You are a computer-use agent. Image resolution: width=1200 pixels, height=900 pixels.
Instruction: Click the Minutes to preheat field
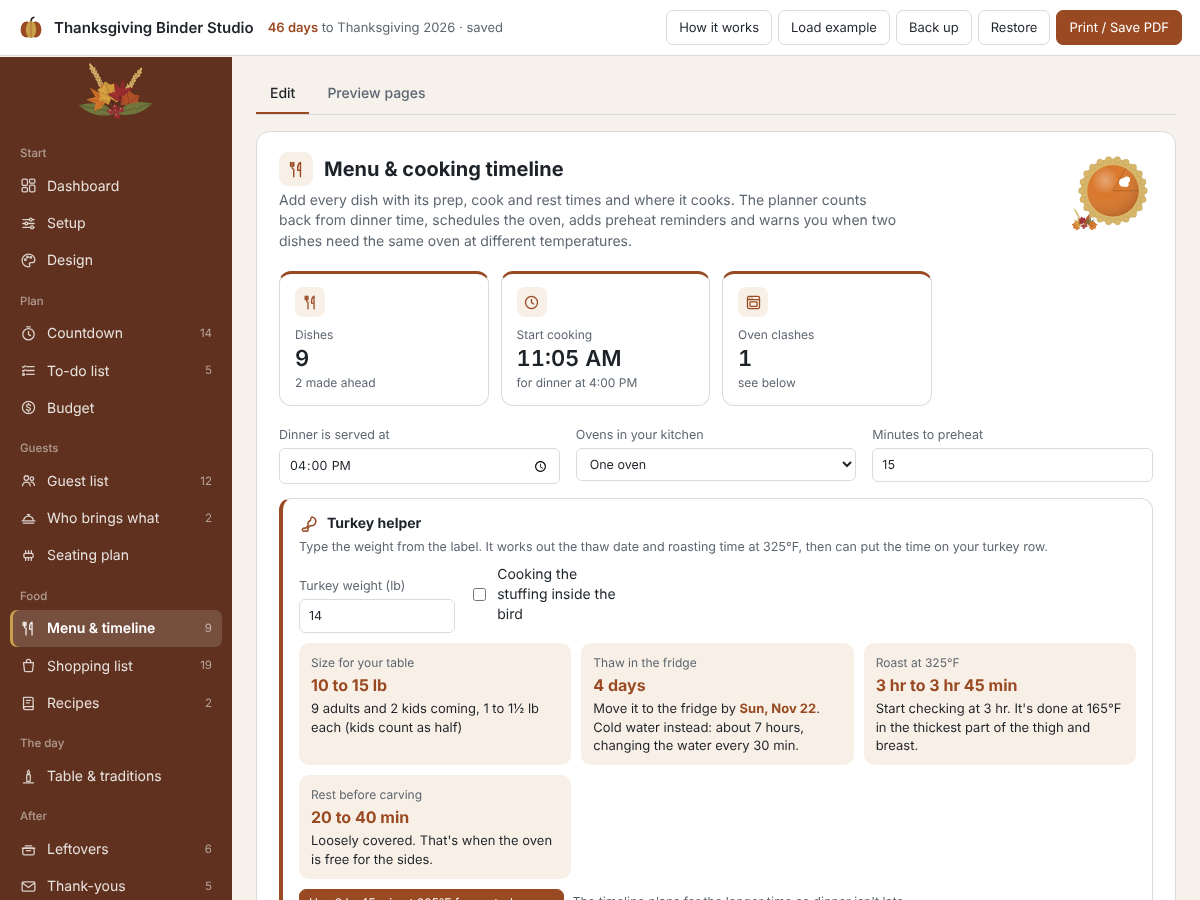[1012, 465]
